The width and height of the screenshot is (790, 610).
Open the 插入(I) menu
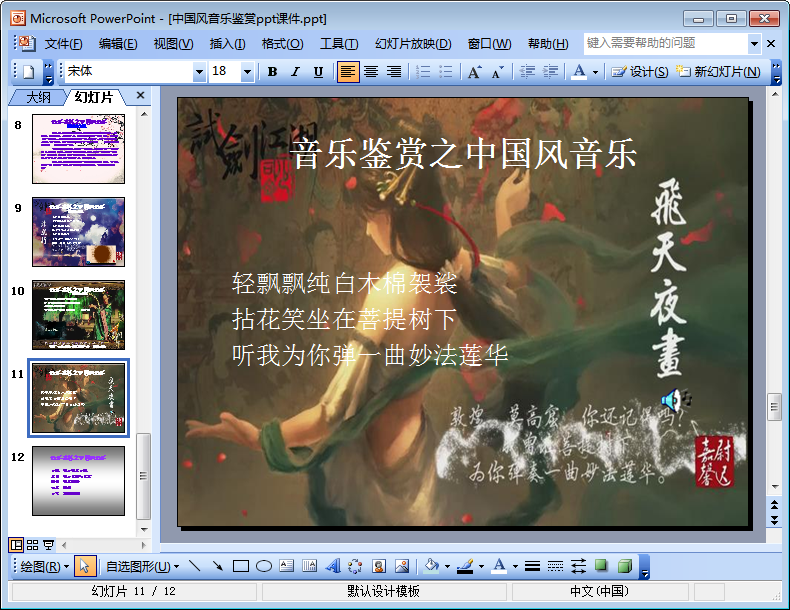click(227, 44)
